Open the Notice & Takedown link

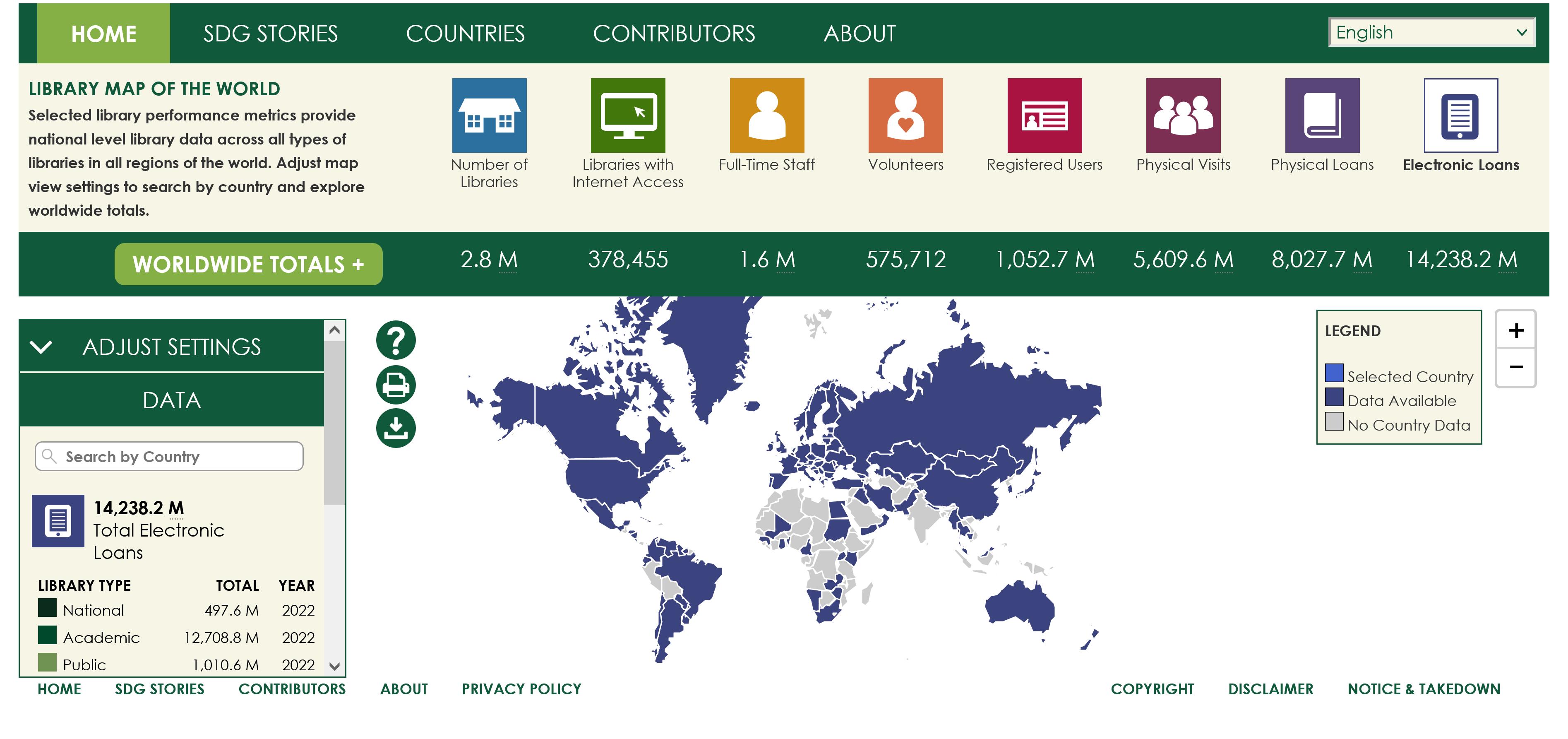coord(1424,688)
